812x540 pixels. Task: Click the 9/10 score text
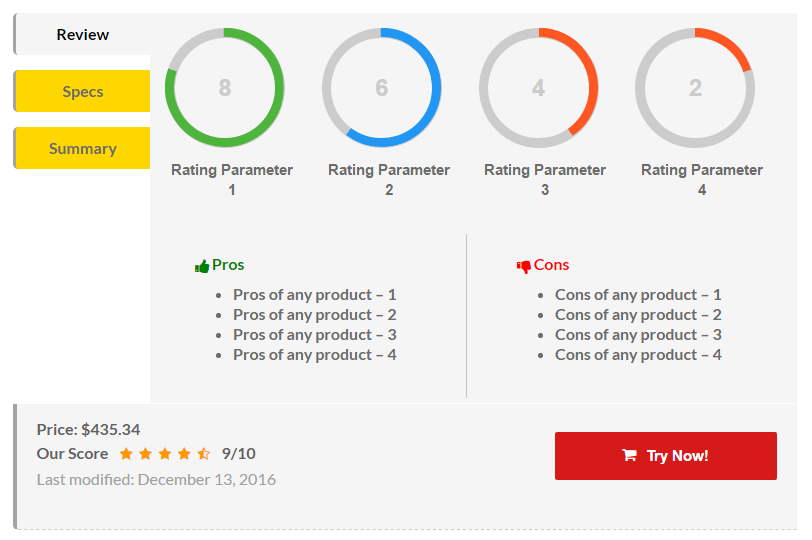point(239,454)
